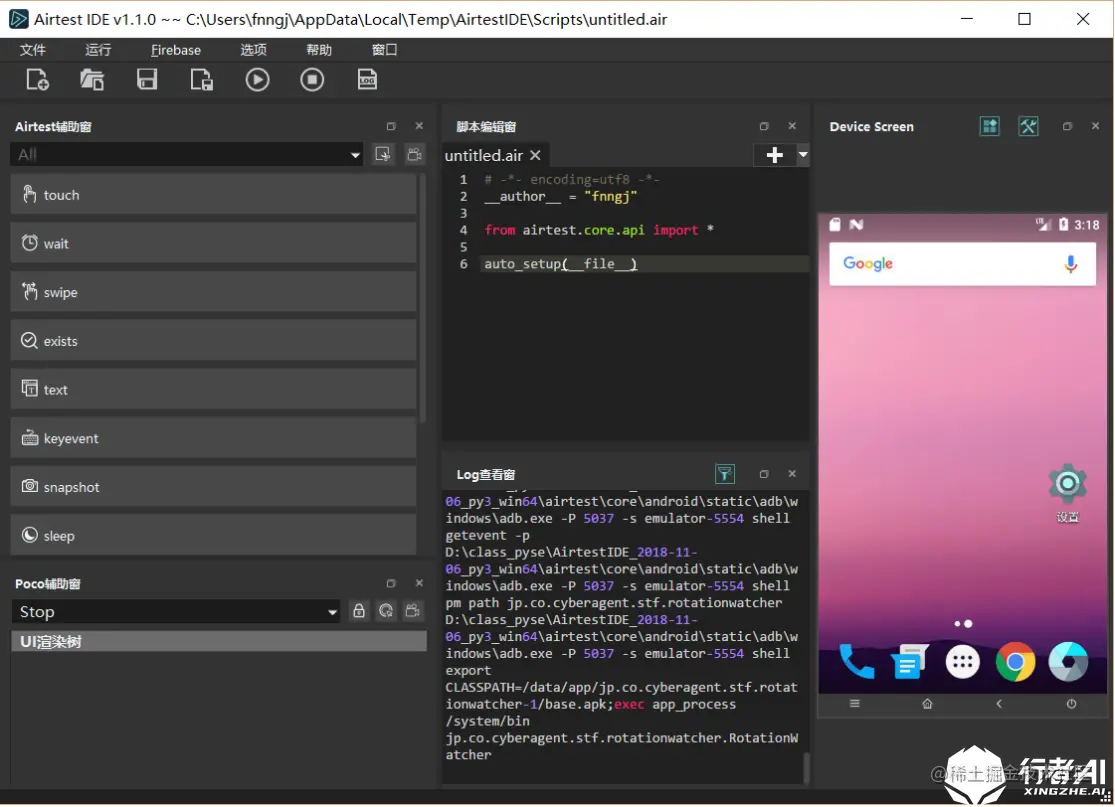The height and width of the screenshot is (807, 1115).
Task: Run the script with play button
Action: (x=257, y=80)
